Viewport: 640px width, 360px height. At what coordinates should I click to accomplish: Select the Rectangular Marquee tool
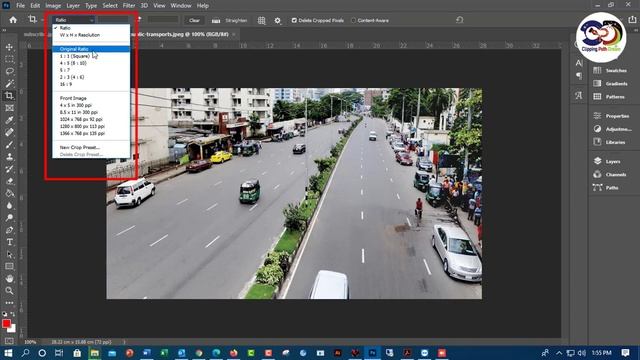9,59
